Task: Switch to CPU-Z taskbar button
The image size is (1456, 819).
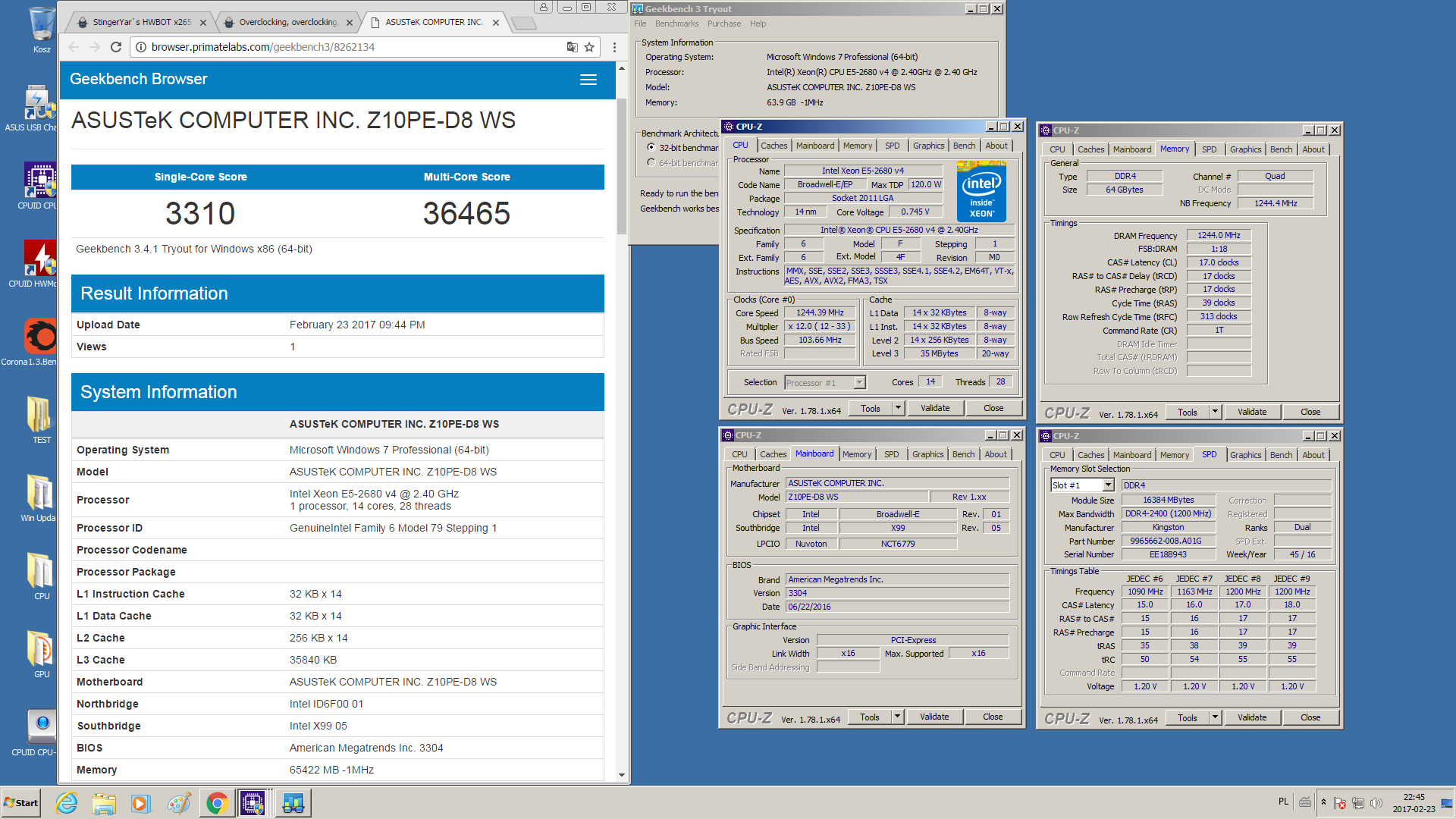Action: 253,803
